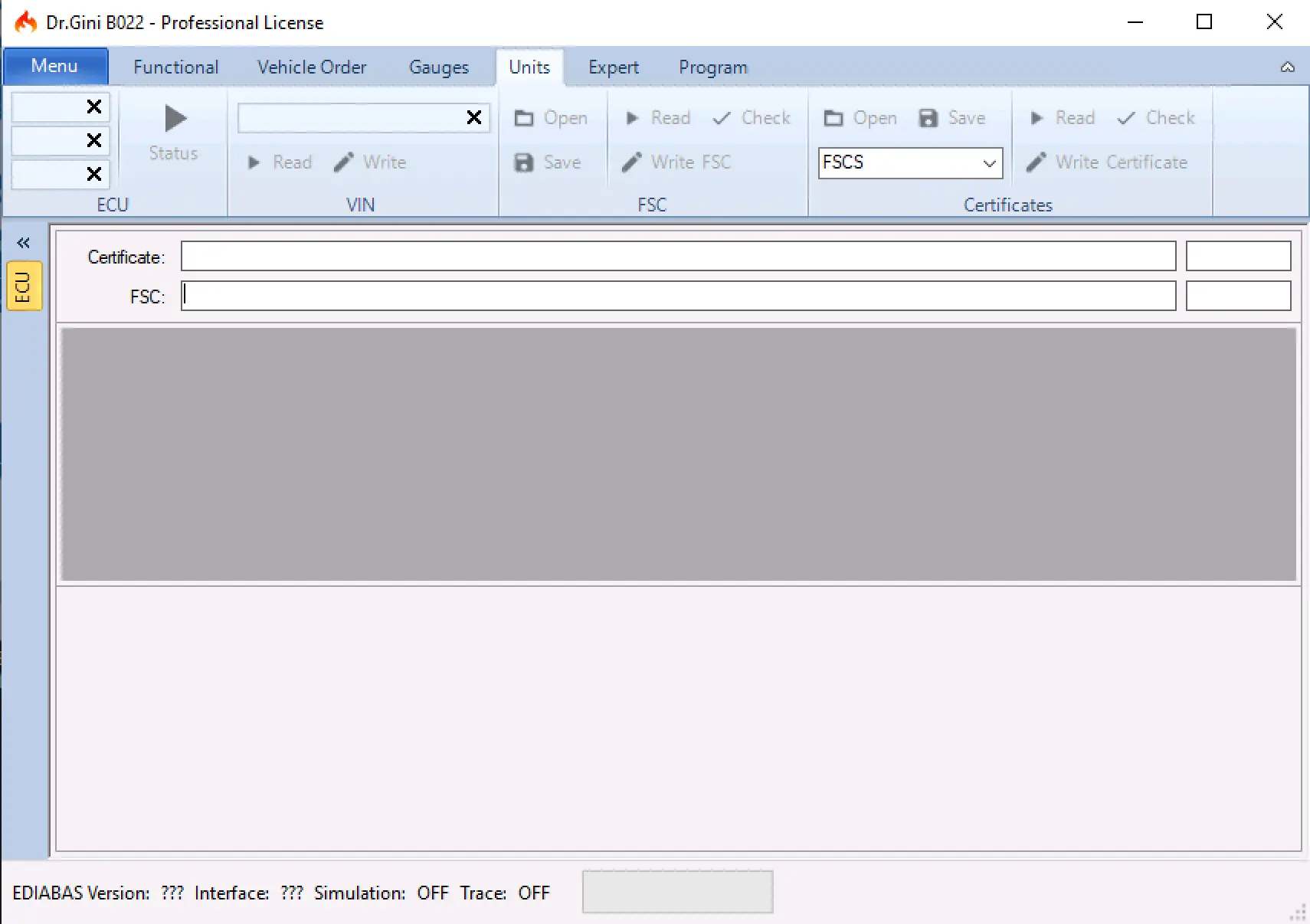Open the blue Menu button

(x=54, y=67)
